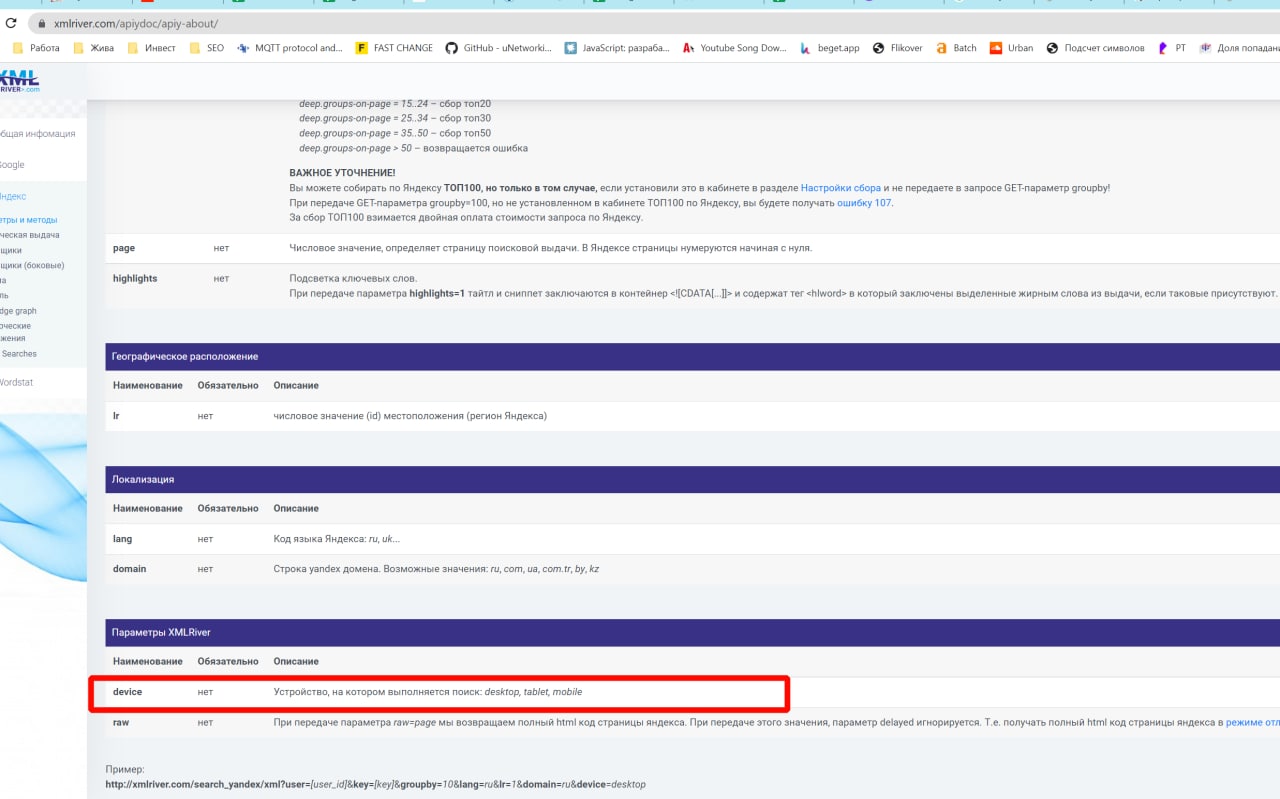The image size is (1280, 799).
Task: Open the Жива bookmarks folder
Action: [x=92, y=48]
